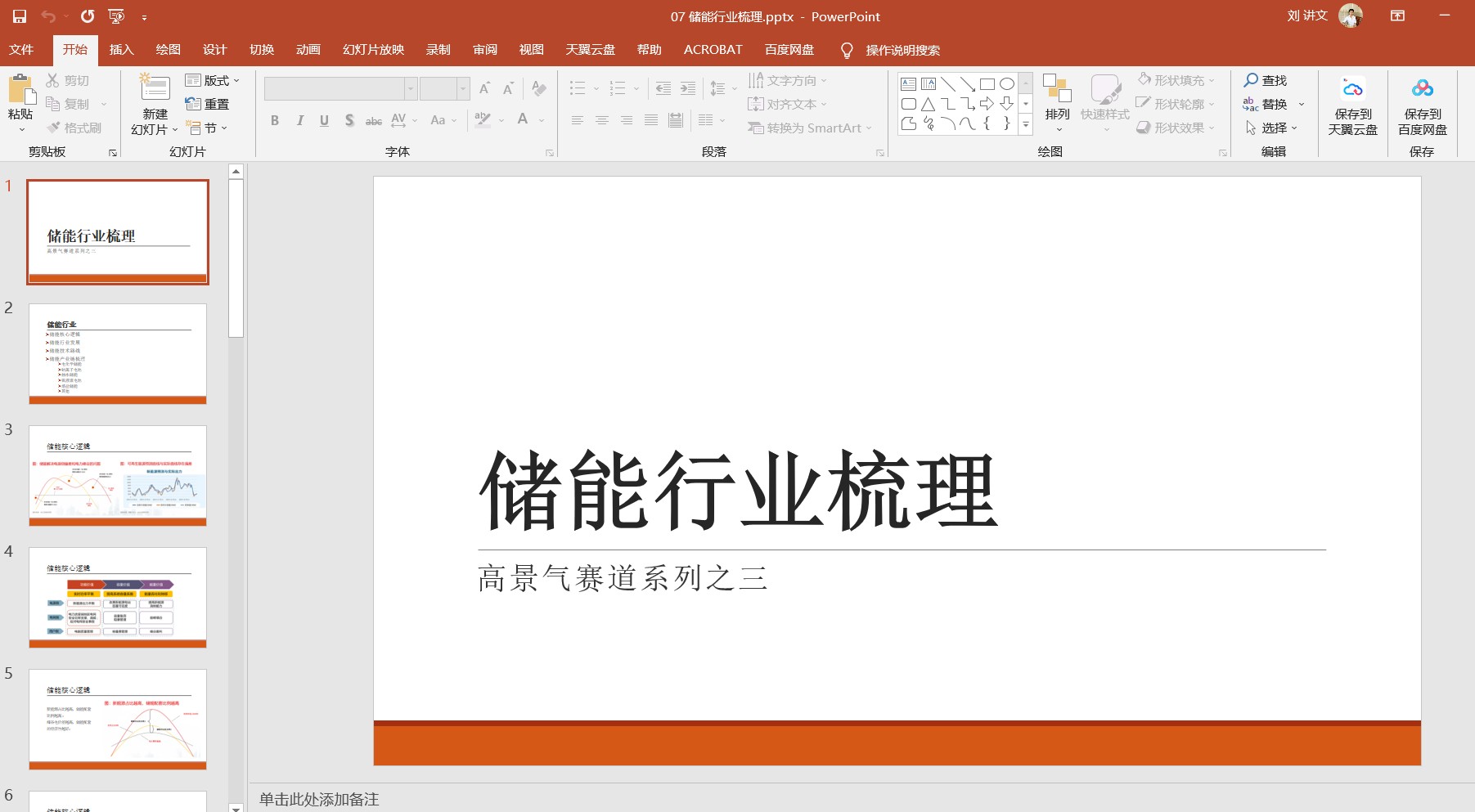
Task: Start slideshow from beginning icon in title bar
Action: click(x=116, y=16)
